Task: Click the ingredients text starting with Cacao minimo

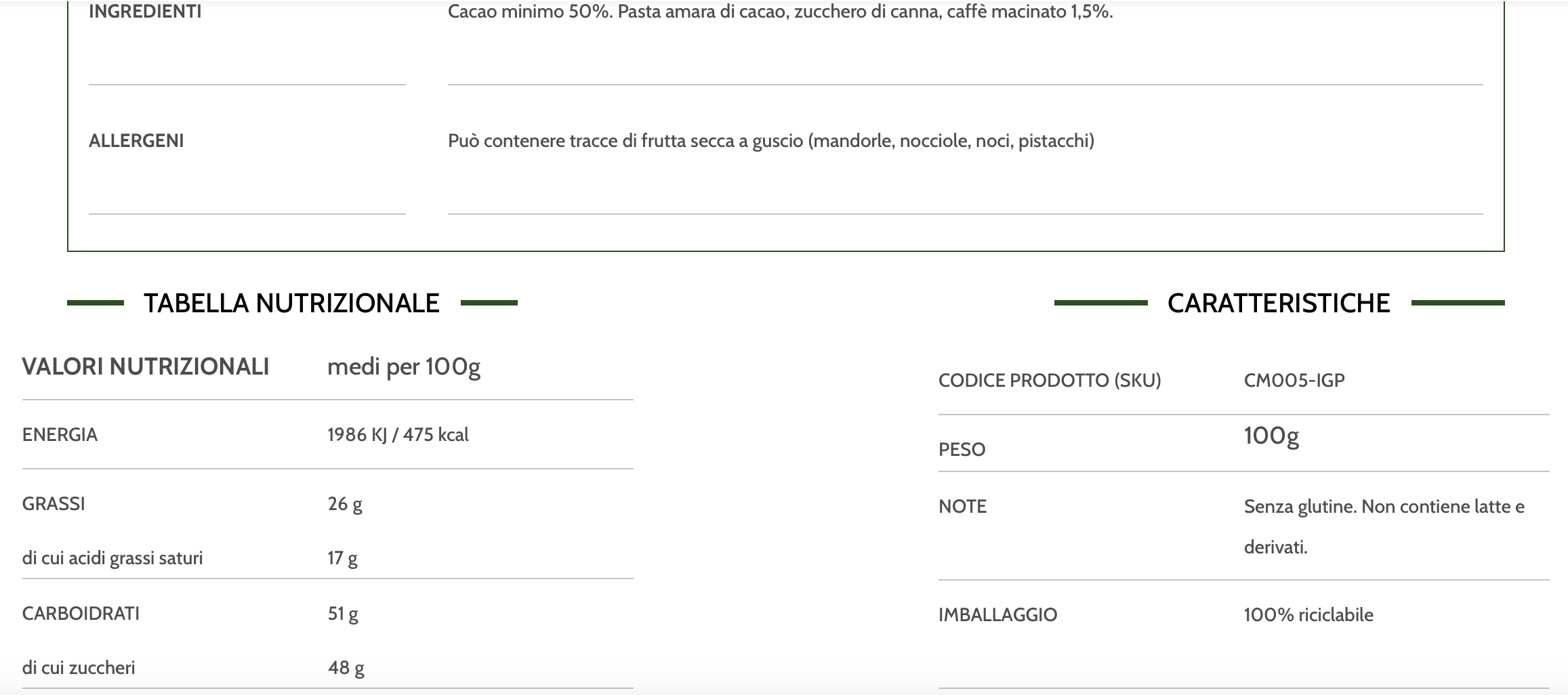Action: point(780,12)
